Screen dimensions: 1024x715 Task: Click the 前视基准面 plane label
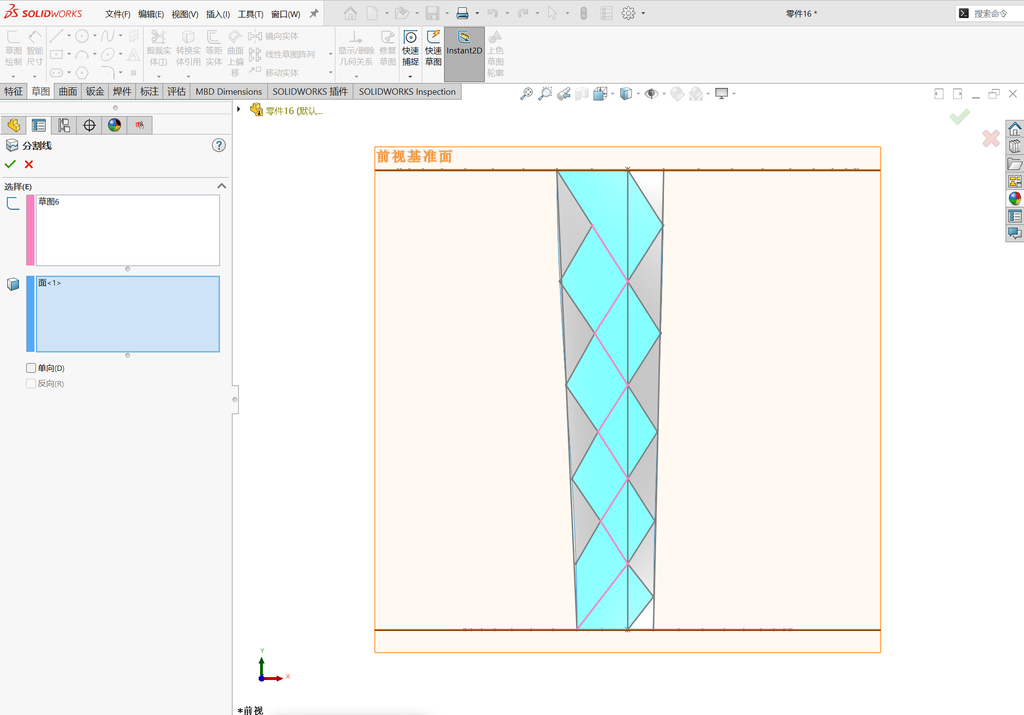[414, 157]
